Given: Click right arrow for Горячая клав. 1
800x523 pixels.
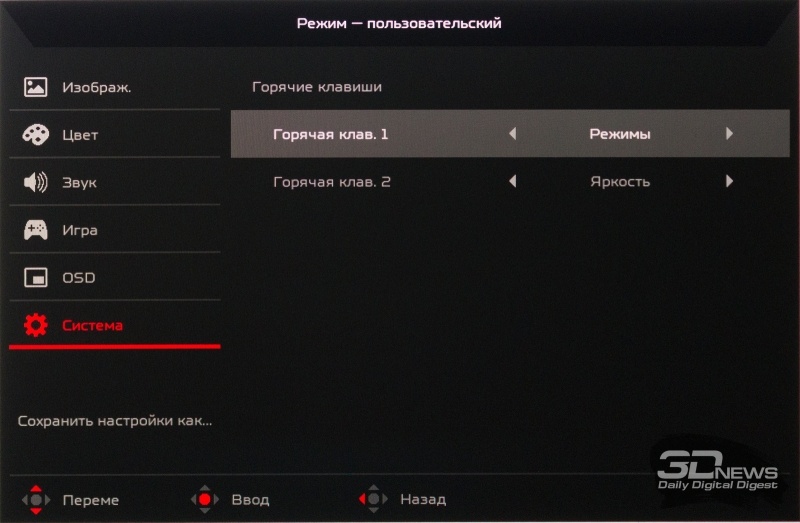Looking at the screenshot, I should point(729,134).
